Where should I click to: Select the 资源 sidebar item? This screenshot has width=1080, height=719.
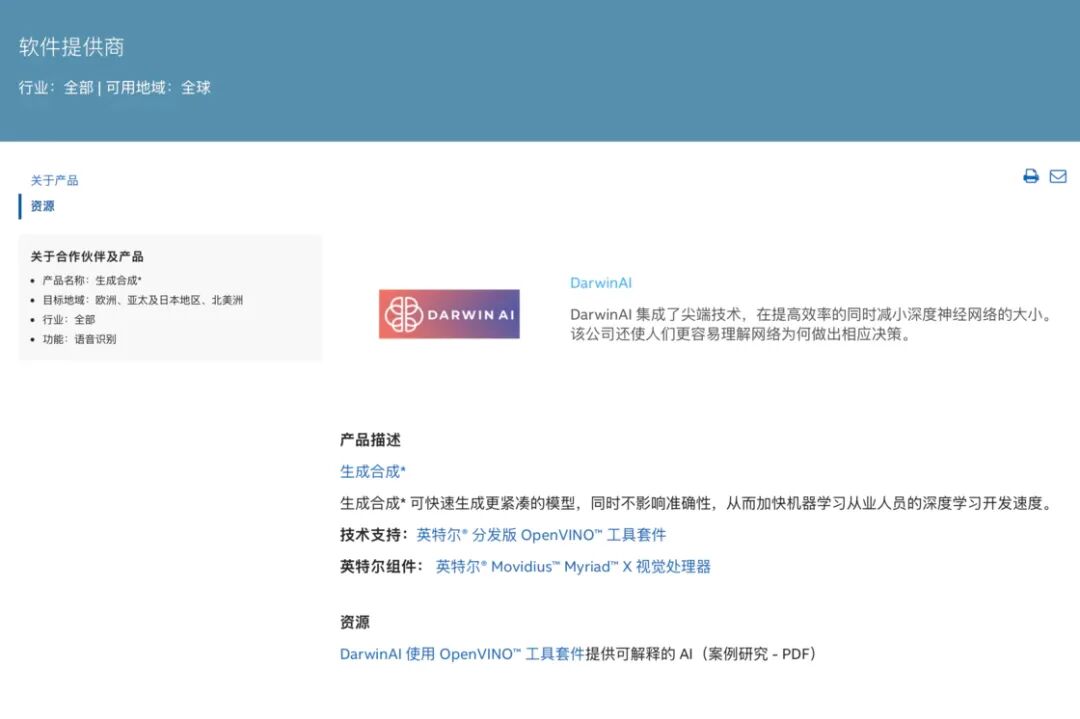pos(43,206)
